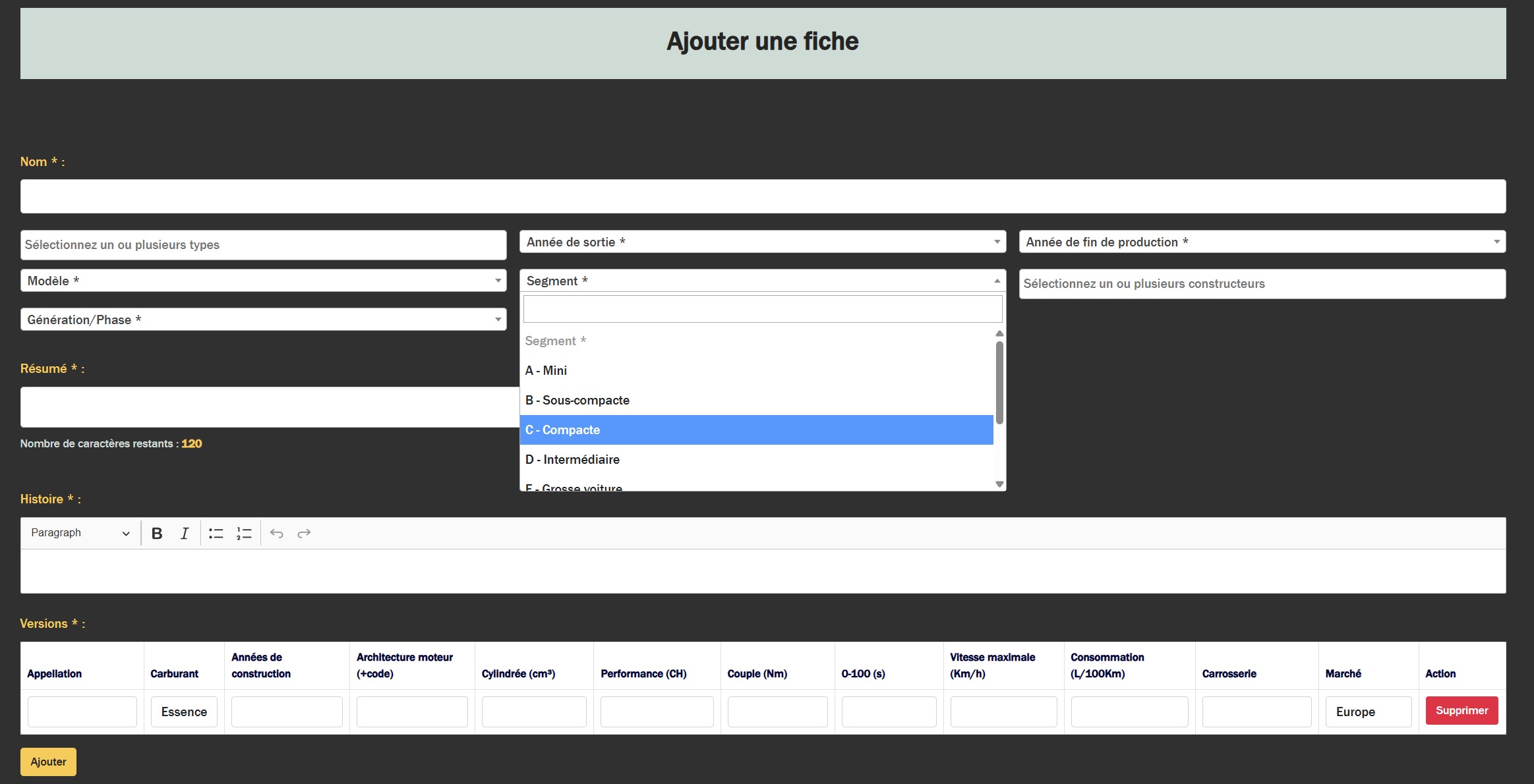Choose A - Mini from segment list
The height and width of the screenshot is (784, 1534).
pyautogui.click(x=756, y=370)
